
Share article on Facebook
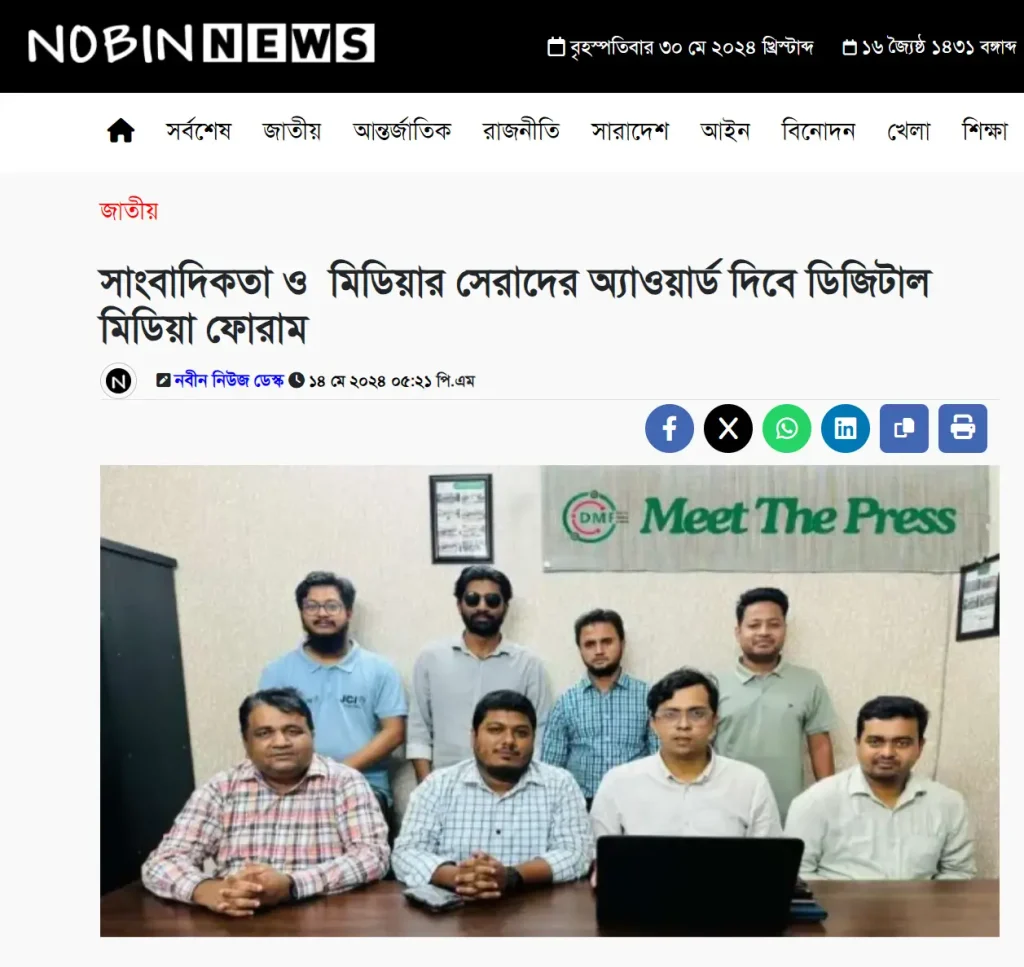pos(669,428)
